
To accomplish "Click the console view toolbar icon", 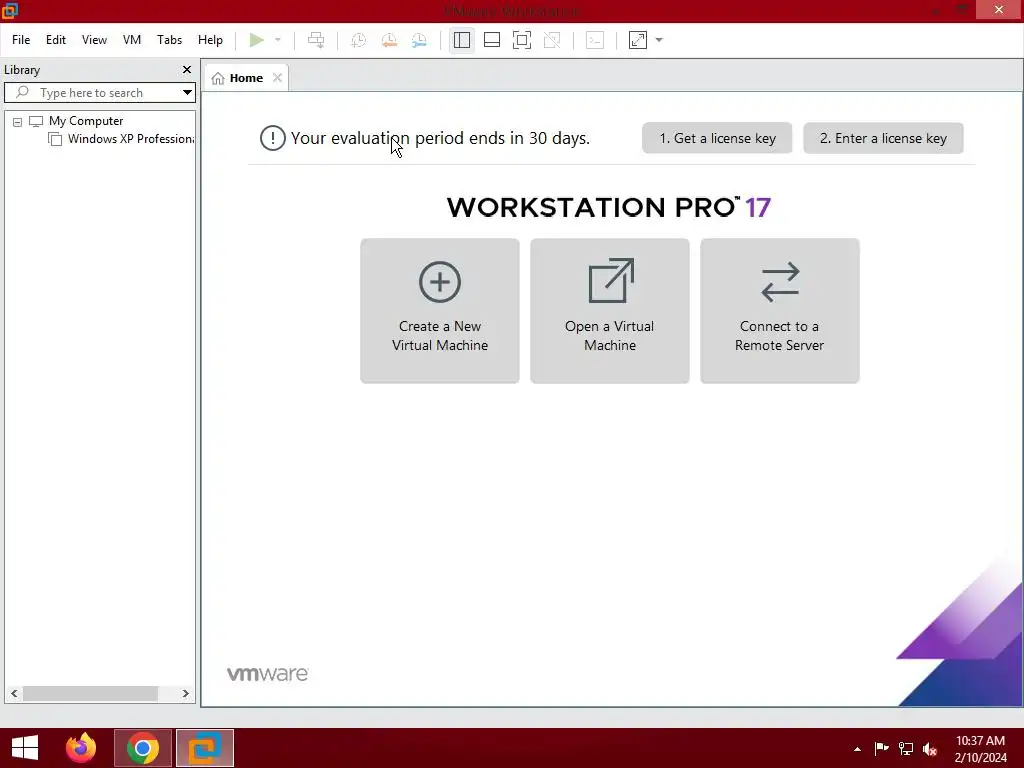I will pos(595,40).
